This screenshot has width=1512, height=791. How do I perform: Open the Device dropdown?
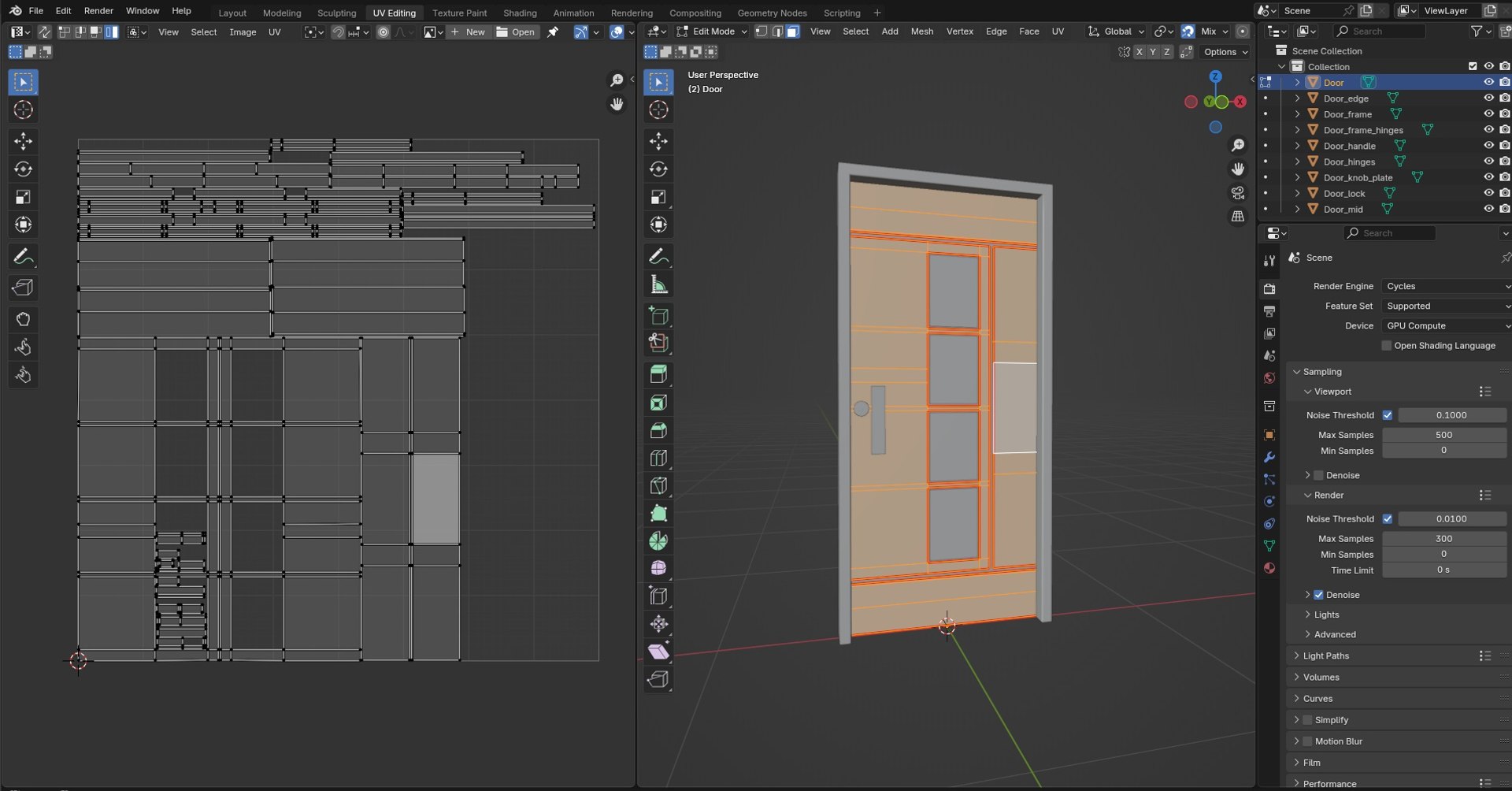pyautogui.click(x=1446, y=325)
